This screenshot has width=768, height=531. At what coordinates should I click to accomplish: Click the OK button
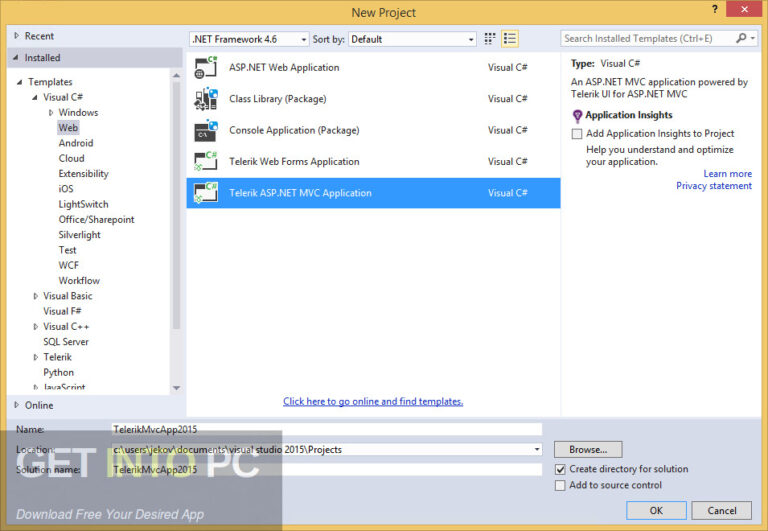click(x=656, y=510)
